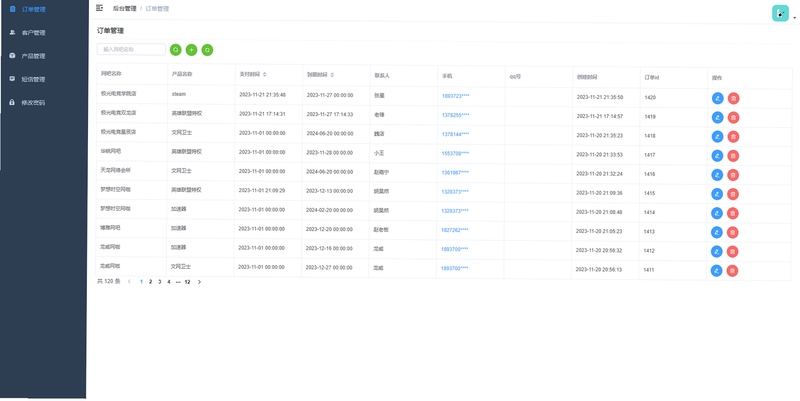Edit order 1415

tap(717, 194)
